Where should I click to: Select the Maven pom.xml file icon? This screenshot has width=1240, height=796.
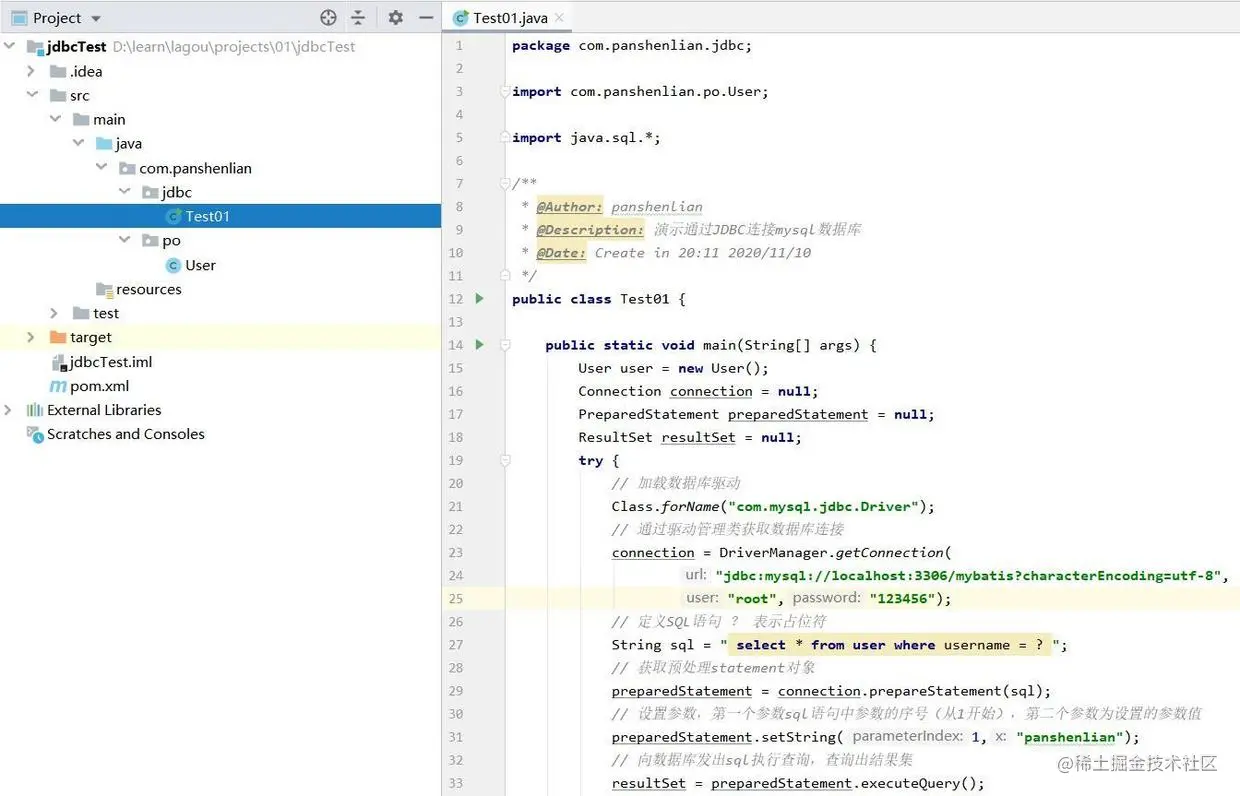click(x=58, y=386)
